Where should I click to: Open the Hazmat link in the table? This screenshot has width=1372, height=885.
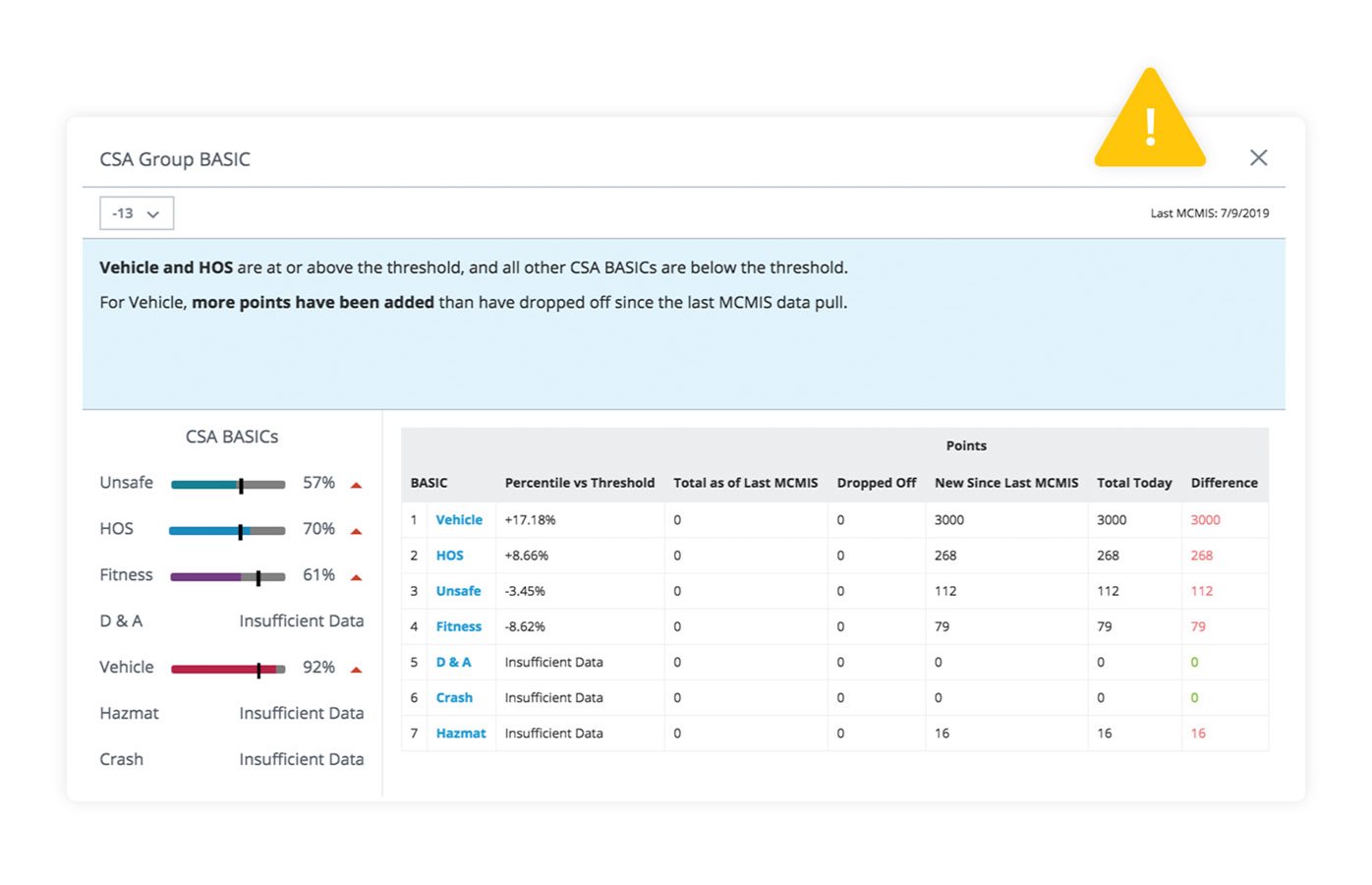pyautogui.click(x=461, y=734)
